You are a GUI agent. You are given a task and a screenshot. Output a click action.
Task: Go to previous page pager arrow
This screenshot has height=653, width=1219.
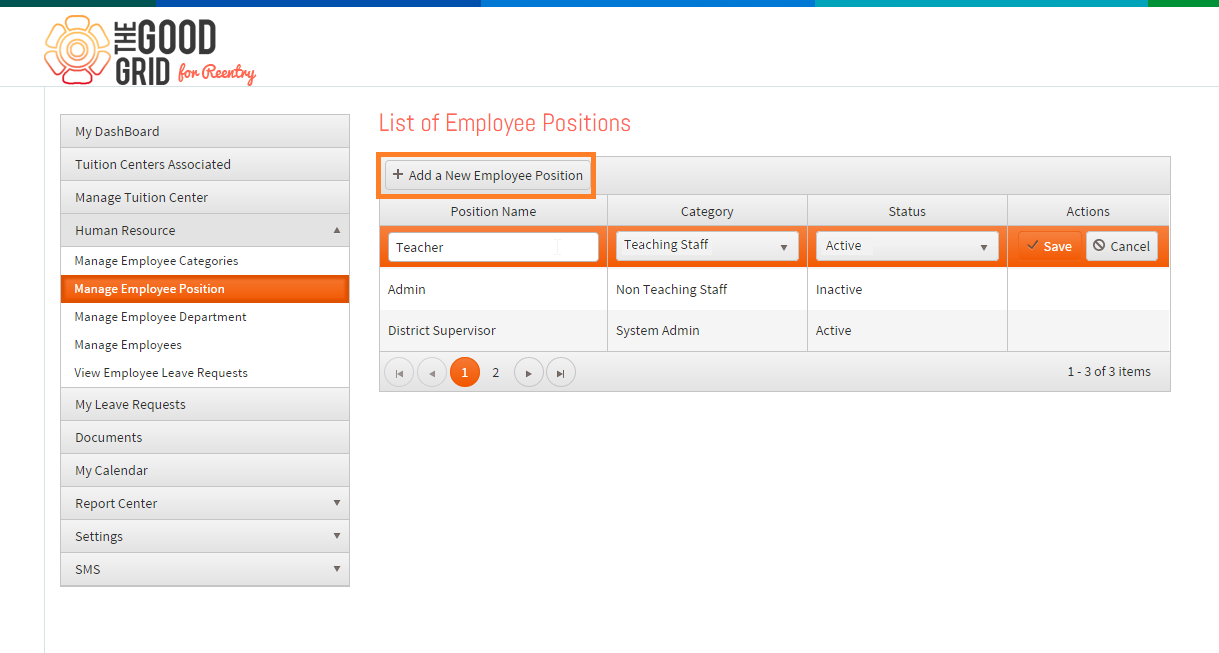pos(432,372)
